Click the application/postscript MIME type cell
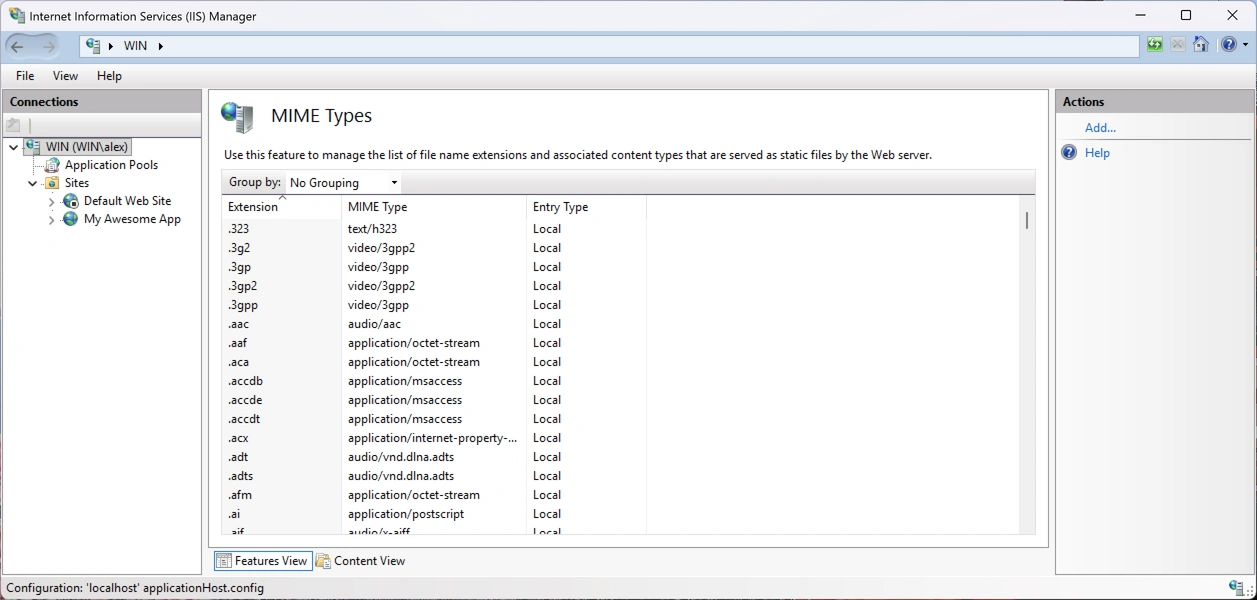Viewport: 1257px width, 600px height. [x=406, y=514]
